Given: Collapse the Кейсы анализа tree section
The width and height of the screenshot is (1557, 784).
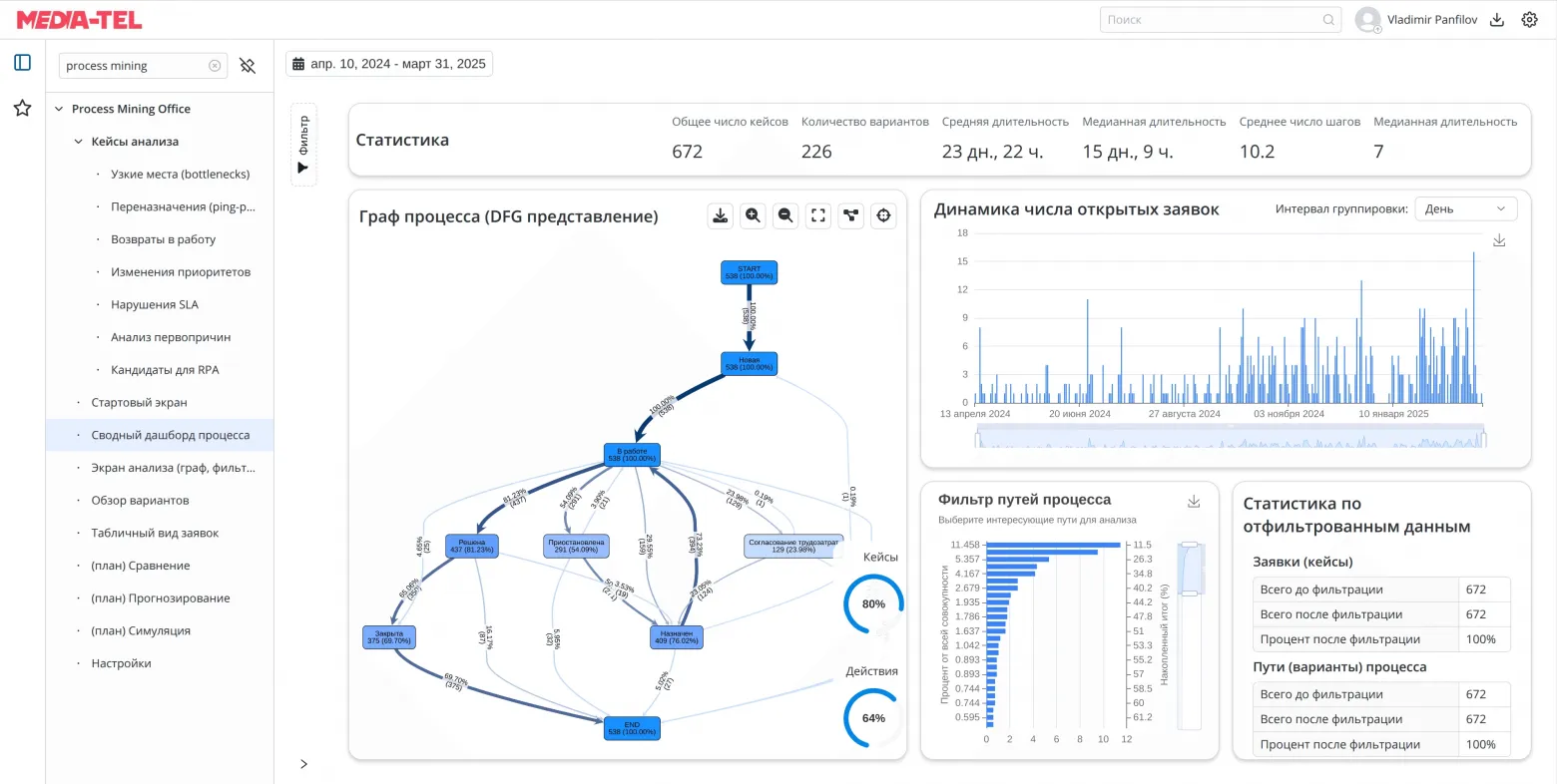Looking at the screenshot, I should [x=77, y=141].
